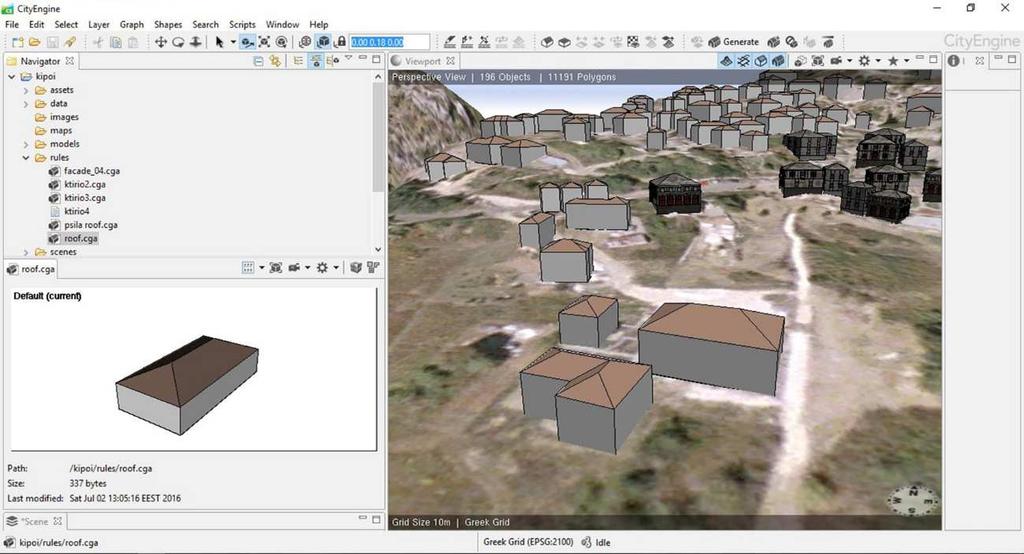Open the Graph menu

(131, 24)
